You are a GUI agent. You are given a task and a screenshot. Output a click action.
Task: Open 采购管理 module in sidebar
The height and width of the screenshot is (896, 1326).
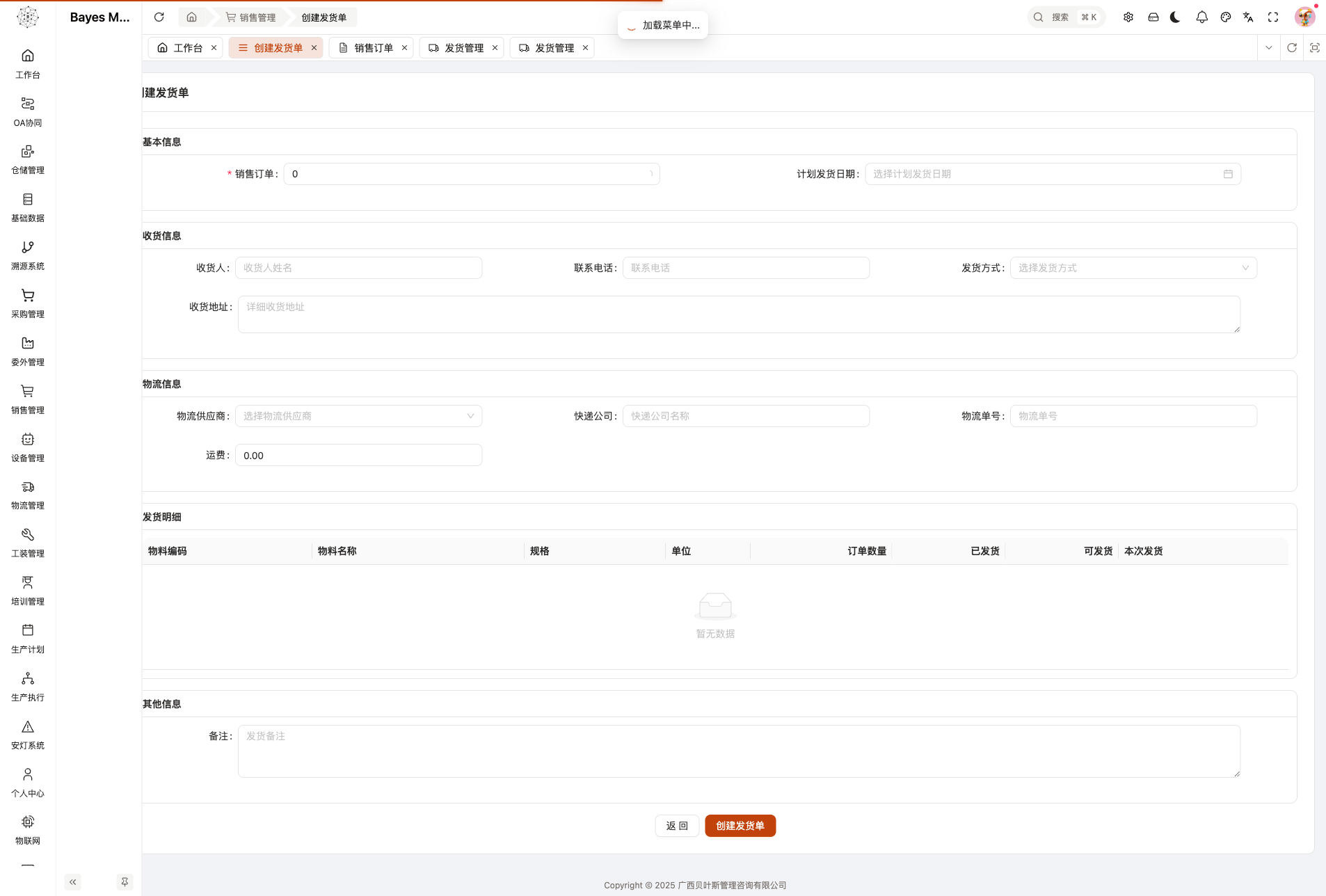tap(28, 303)
